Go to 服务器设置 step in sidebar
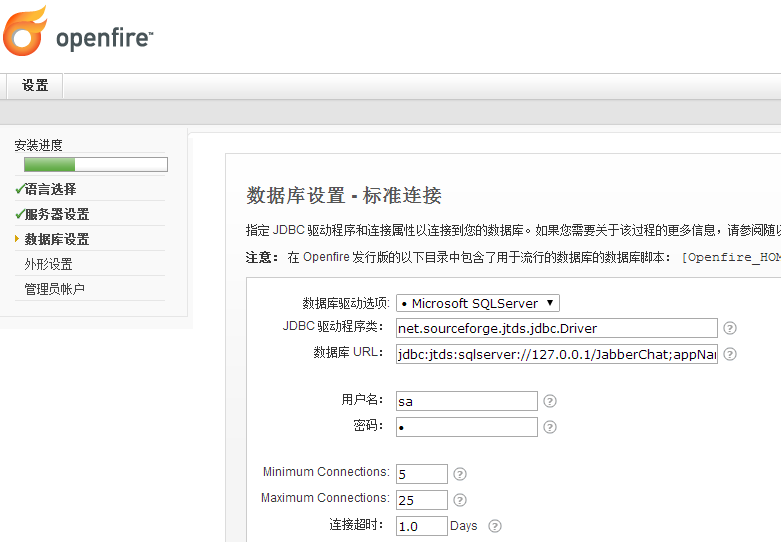 [57, 214]
